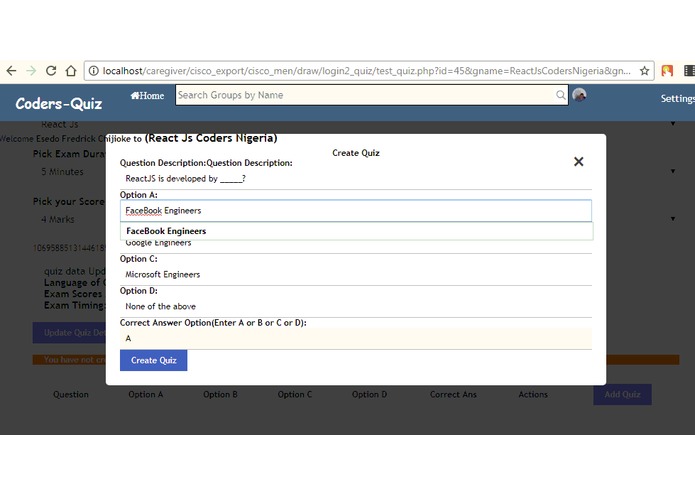Open the Home menu link

pyautogui.click(x=147, y=95)
